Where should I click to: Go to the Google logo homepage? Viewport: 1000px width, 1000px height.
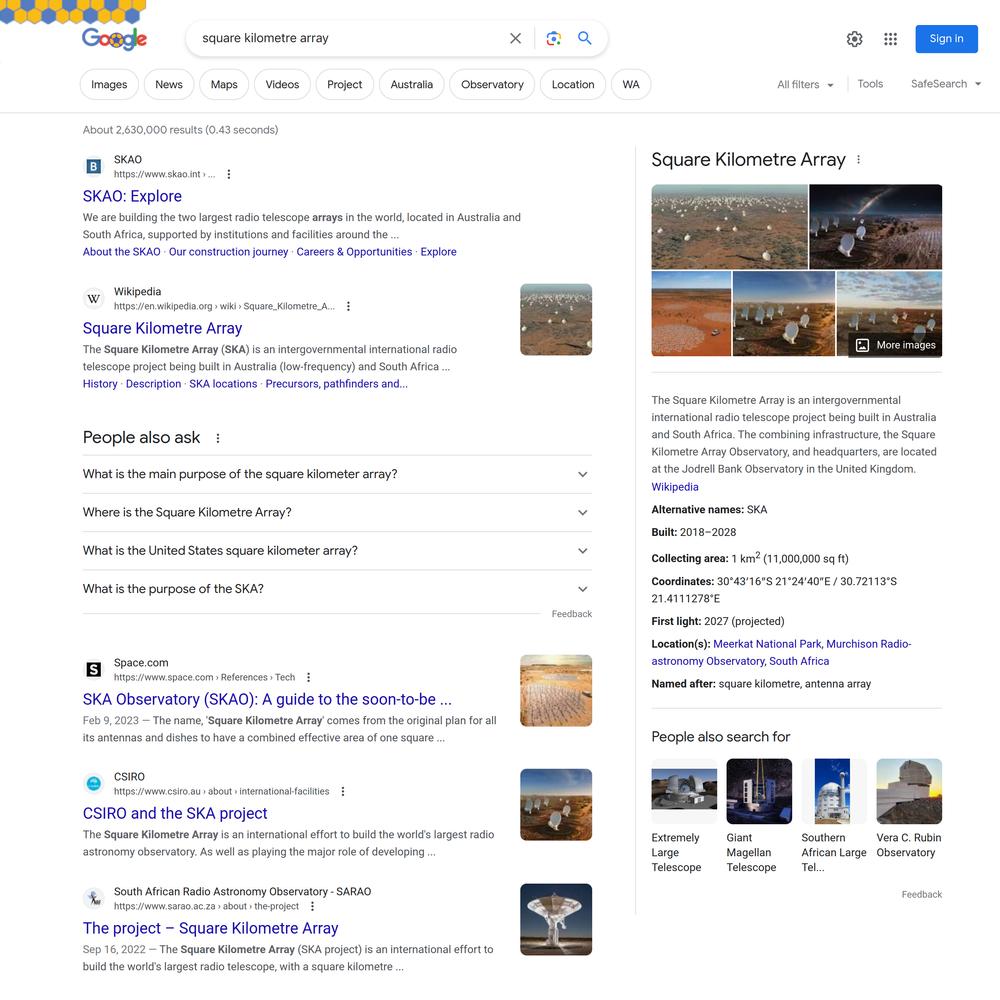pyautogui.click(x=114, y=39)
